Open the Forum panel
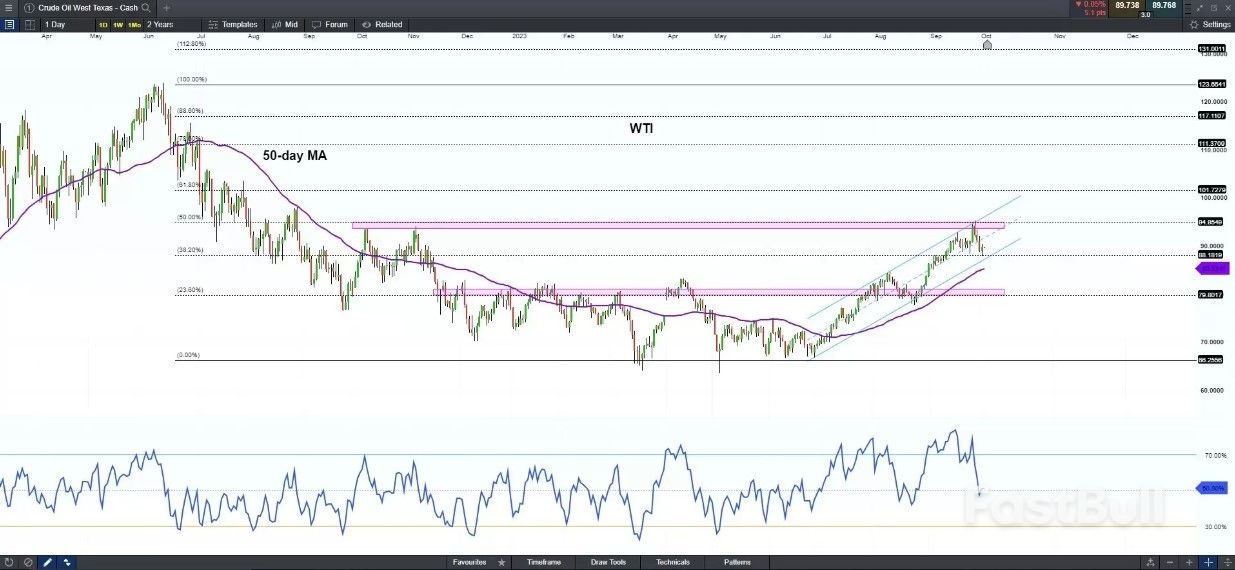Image resolution: width=1235 pixels, height=570 pixels. tap(330, 24)
